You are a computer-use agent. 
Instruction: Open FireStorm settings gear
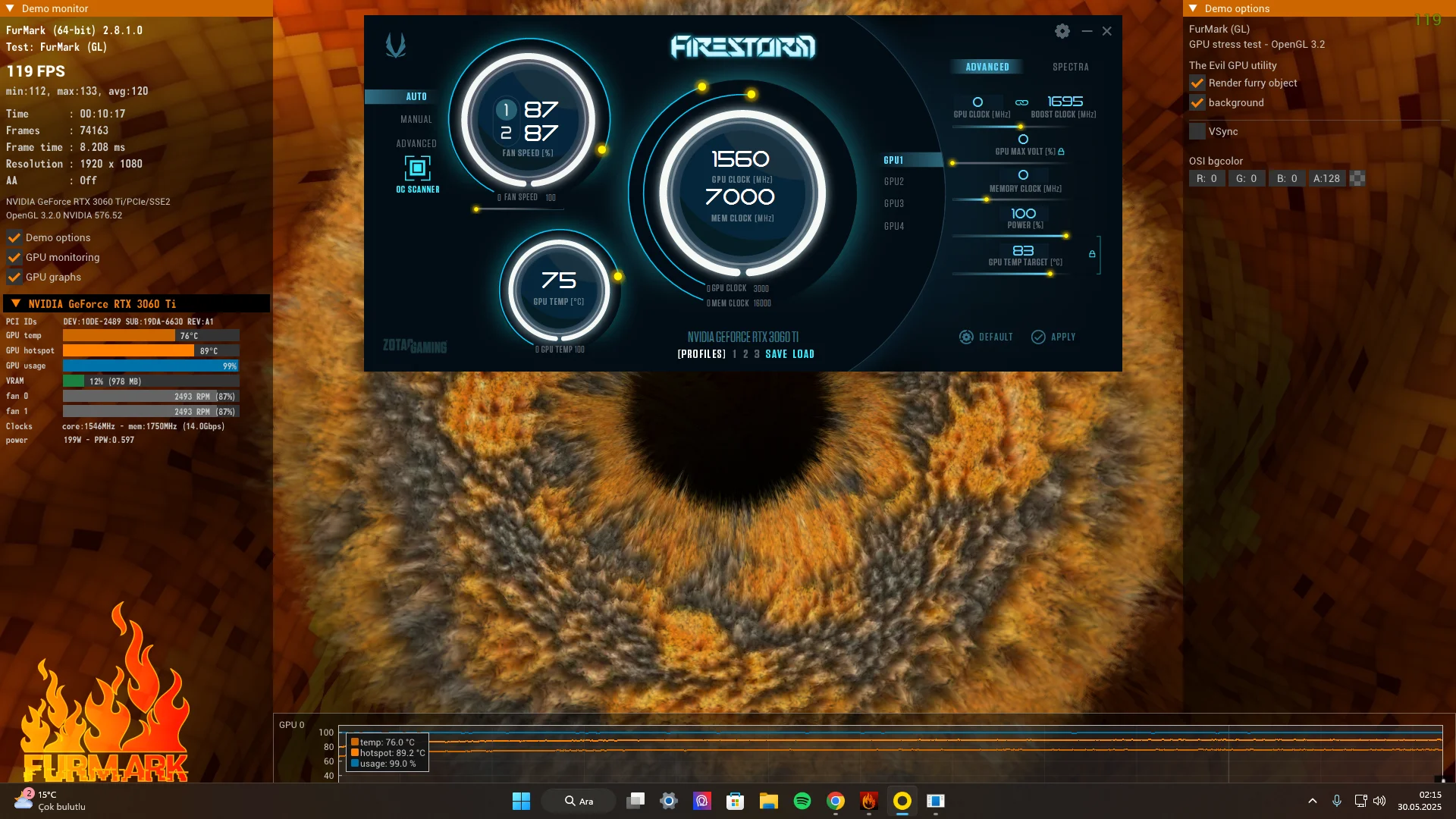click(x=1062, y=31)
